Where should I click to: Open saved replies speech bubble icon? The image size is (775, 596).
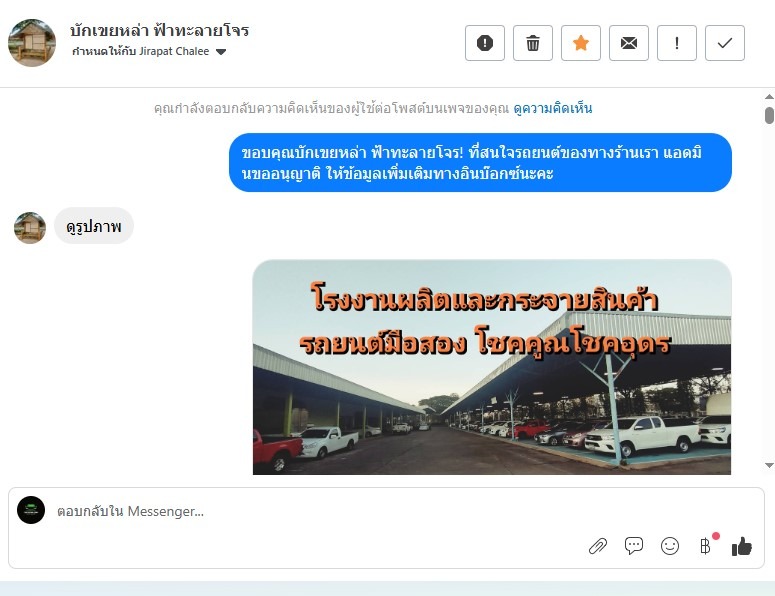634,546
